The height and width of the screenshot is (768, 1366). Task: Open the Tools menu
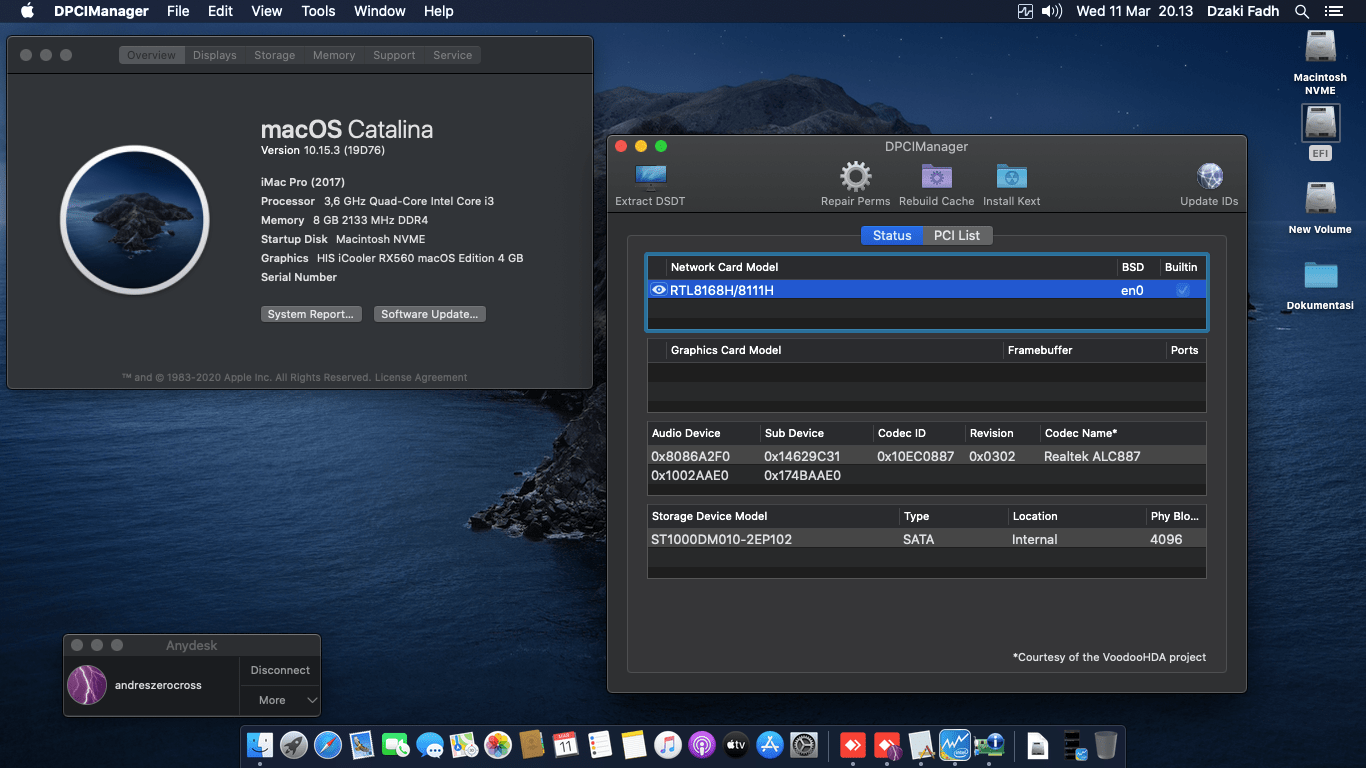318,11
